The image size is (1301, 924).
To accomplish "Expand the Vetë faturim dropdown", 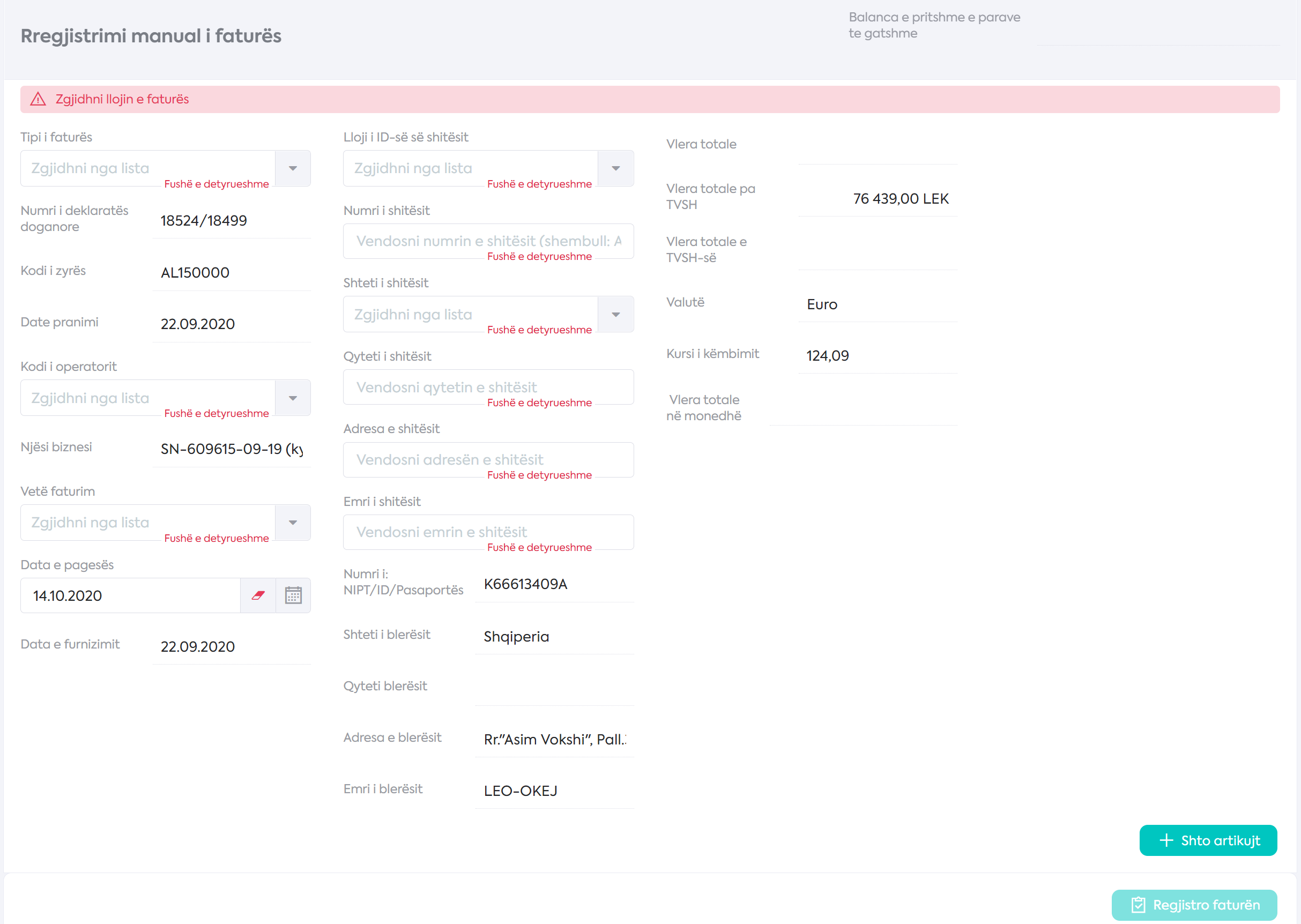I will click(293, 523).
